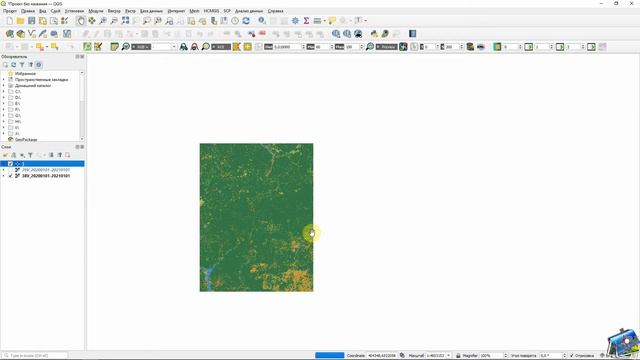Uncheck the 38V_20200101-20210101 layer checkbox

(10, 176)
